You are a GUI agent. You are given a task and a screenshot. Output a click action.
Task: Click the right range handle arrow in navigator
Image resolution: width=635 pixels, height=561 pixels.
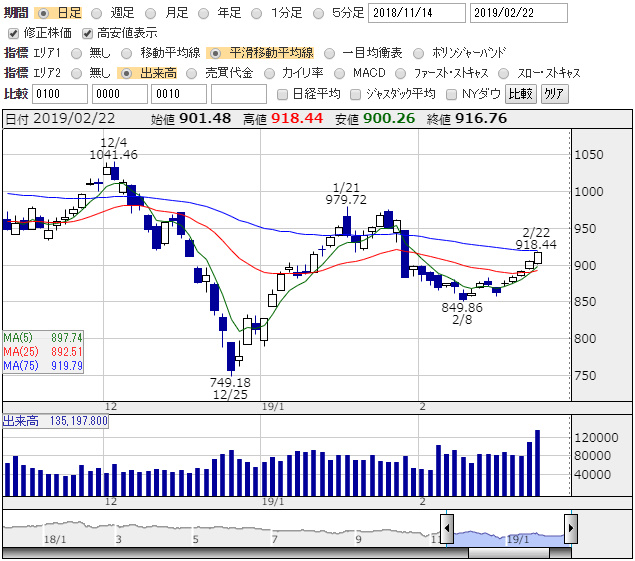point(571,528)
